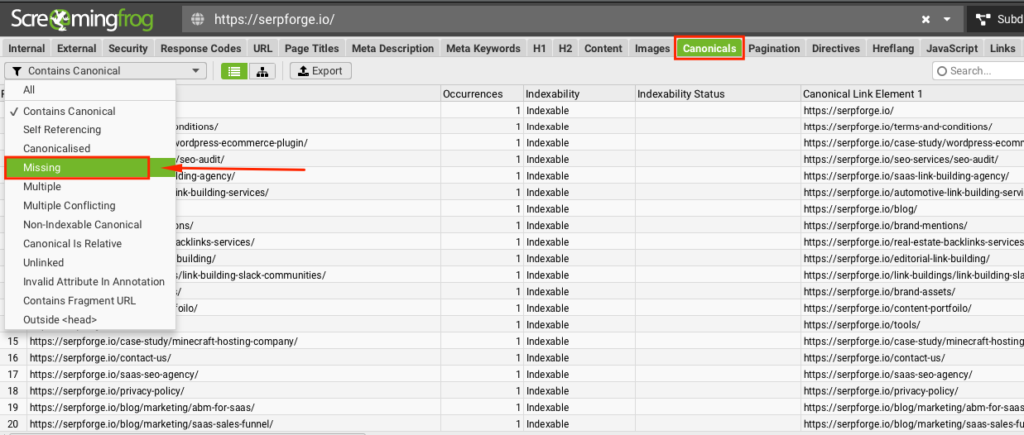Screen dimensions: 1024x435
Task: Open the External tab
Action: [76, 48]
